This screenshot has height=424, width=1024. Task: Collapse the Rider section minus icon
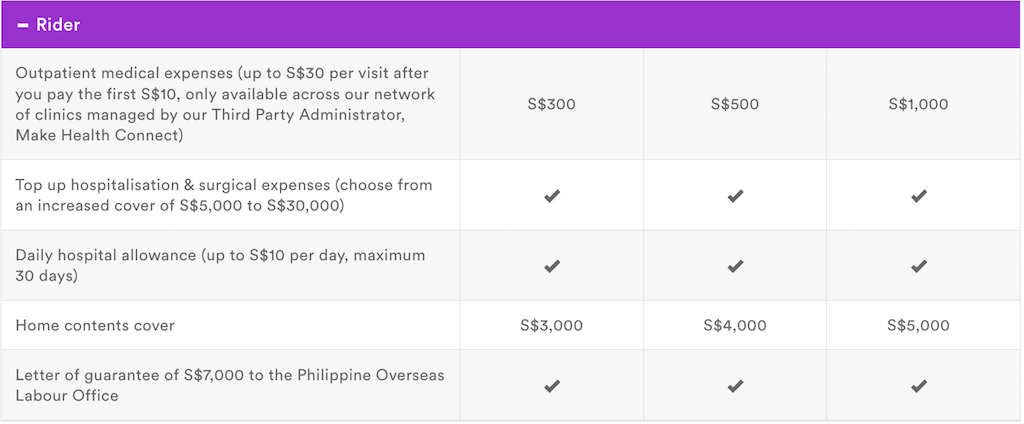tap(23, 25)
